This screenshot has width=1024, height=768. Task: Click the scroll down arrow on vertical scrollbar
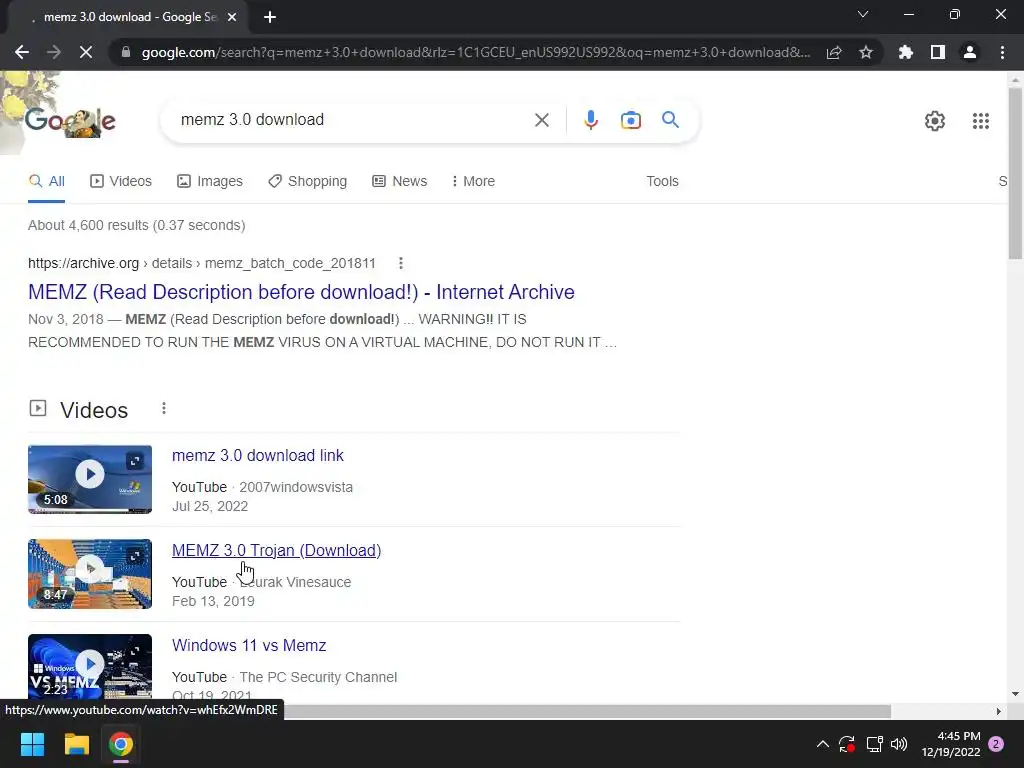point(1015,694)
